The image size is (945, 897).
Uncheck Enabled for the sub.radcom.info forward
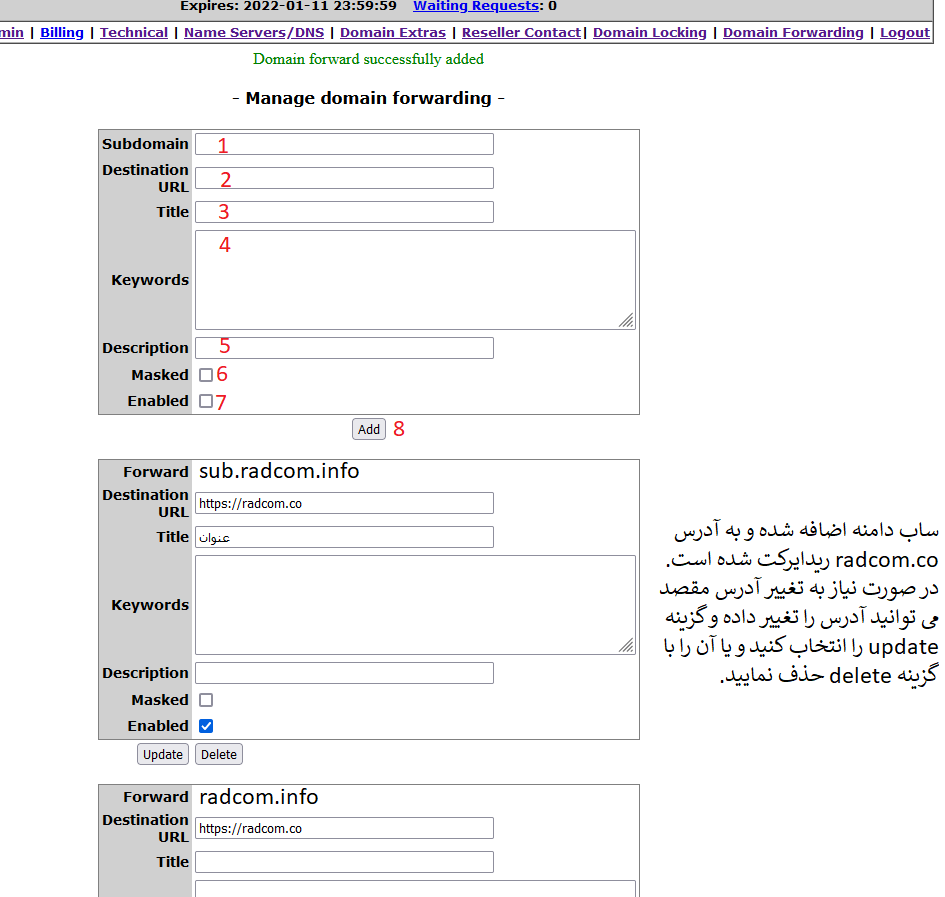206,726
